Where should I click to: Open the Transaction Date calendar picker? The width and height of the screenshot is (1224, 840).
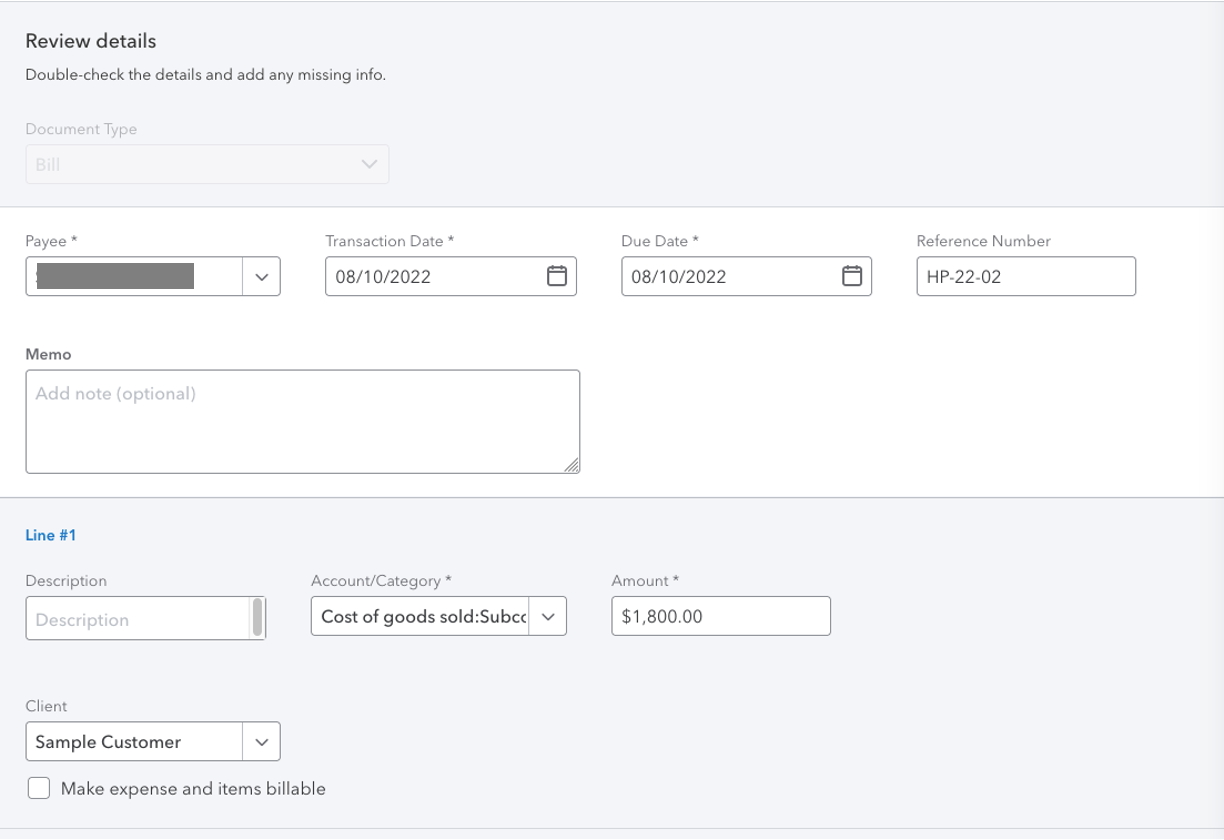click(556, 276)
